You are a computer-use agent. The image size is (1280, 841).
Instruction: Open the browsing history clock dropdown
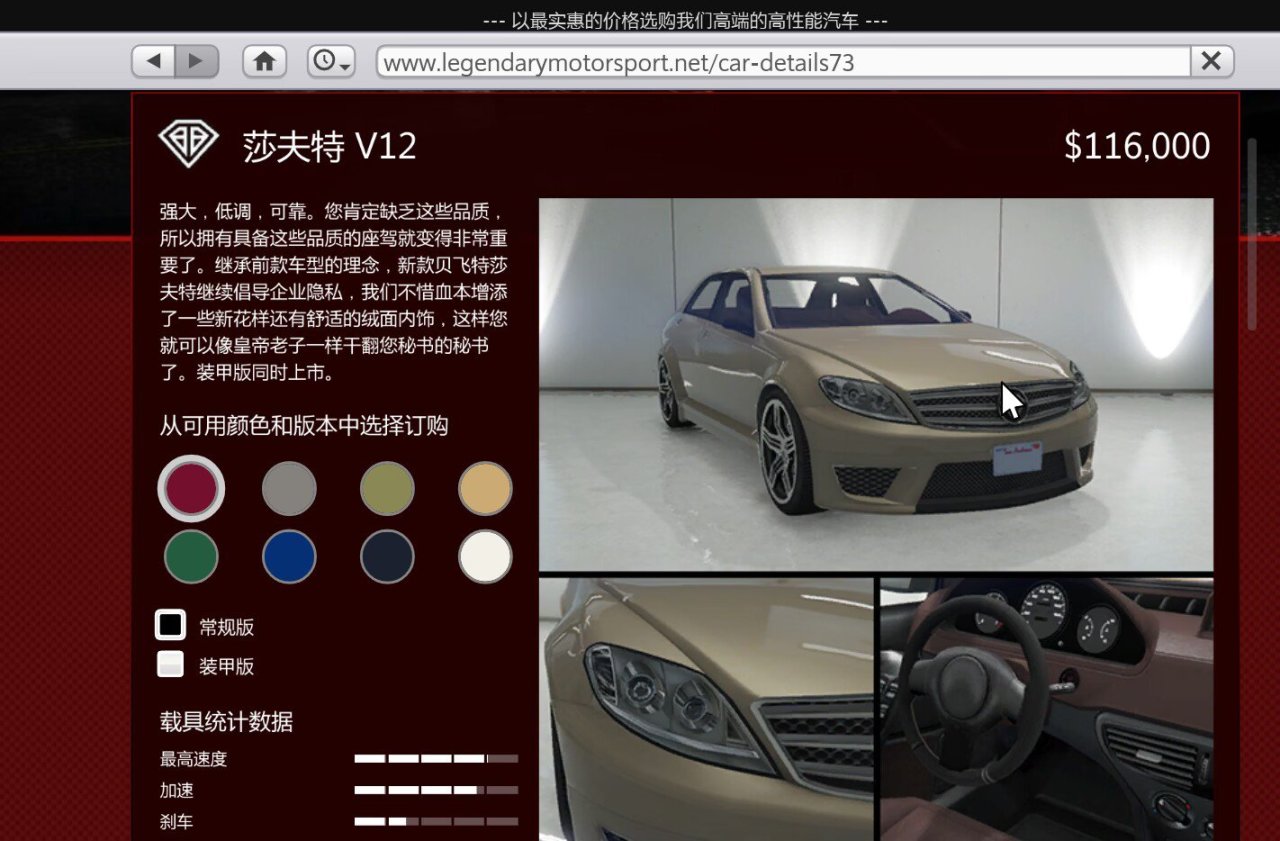[x=332, y=62]
